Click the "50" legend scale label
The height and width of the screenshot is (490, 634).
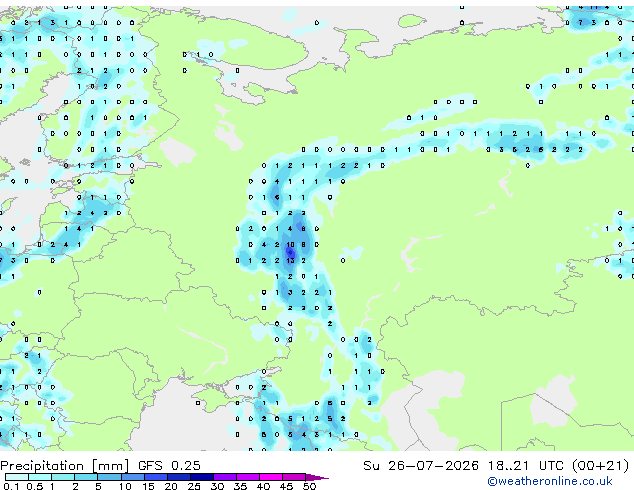click(x=309, y=486)
